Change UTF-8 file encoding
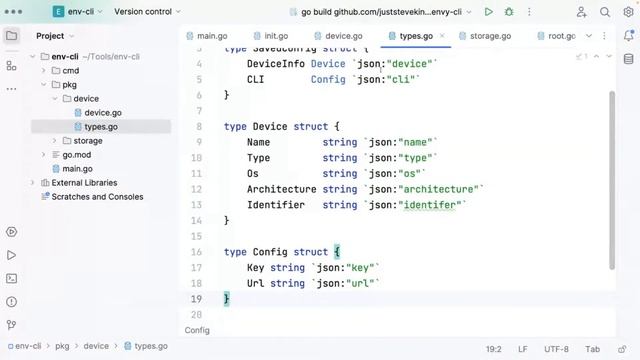Viewport: 640px width, 360px height. pos(556,349)
